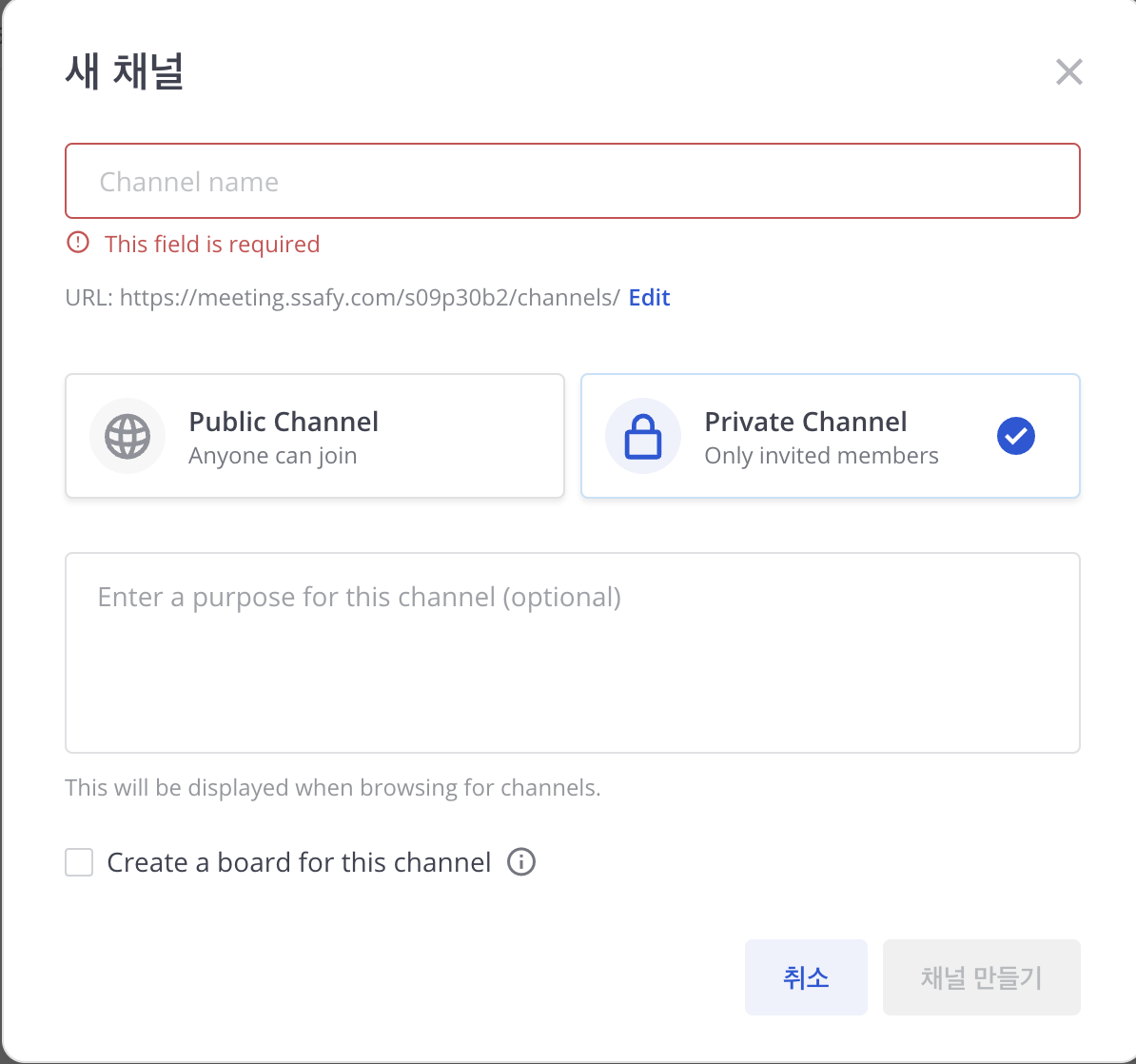Click the channel browsing hint text
The width and height of the screenshot is (1136, 1064).
[x=333, y=787]
